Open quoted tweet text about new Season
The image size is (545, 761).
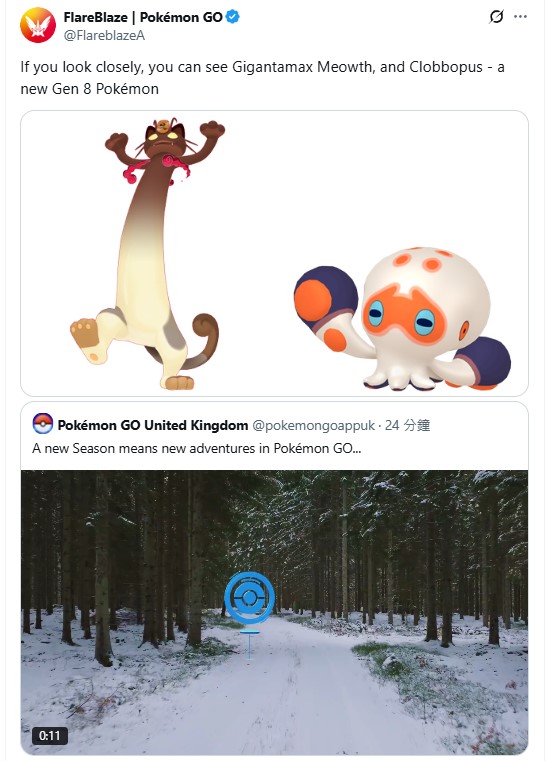[x=197, y=448]
